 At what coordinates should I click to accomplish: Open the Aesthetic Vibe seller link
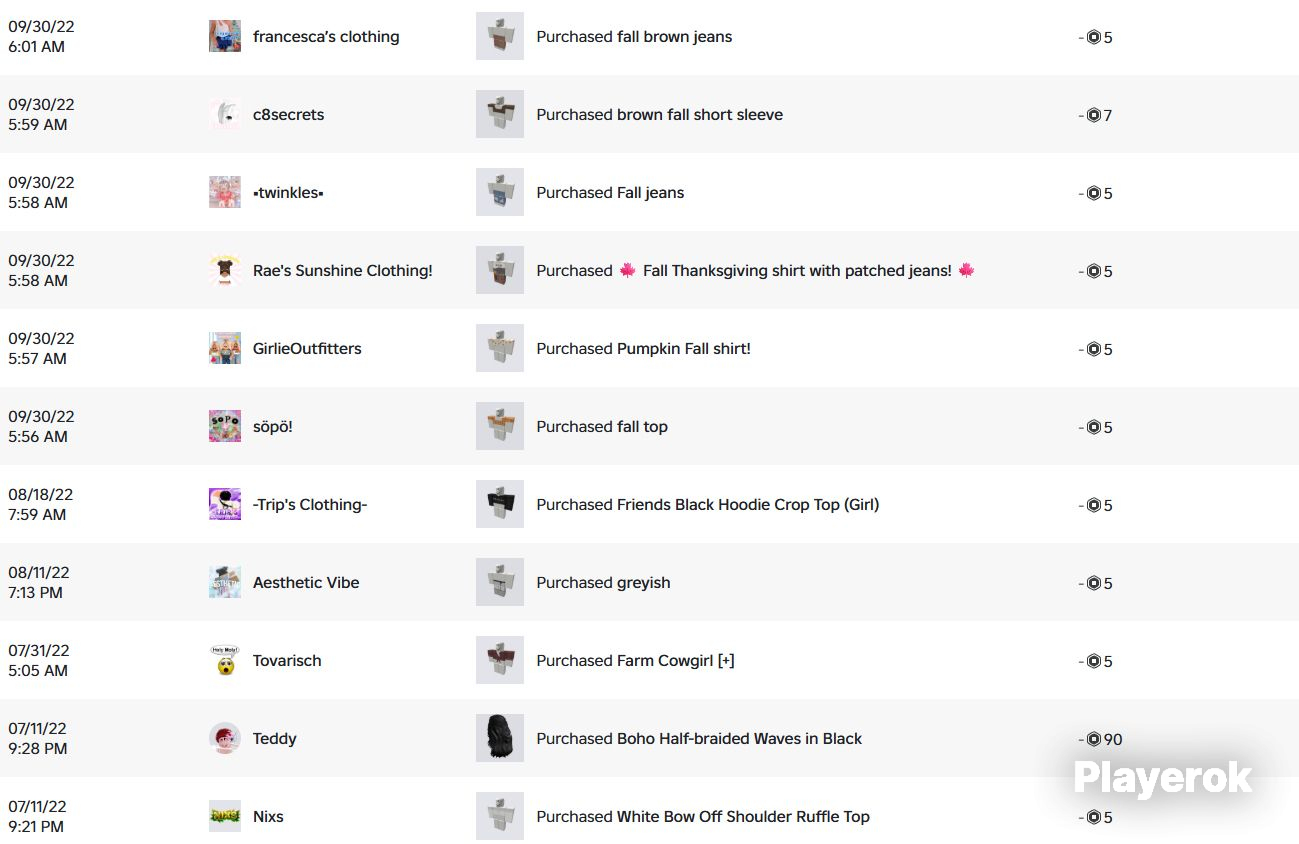click(x=306, y=582)
